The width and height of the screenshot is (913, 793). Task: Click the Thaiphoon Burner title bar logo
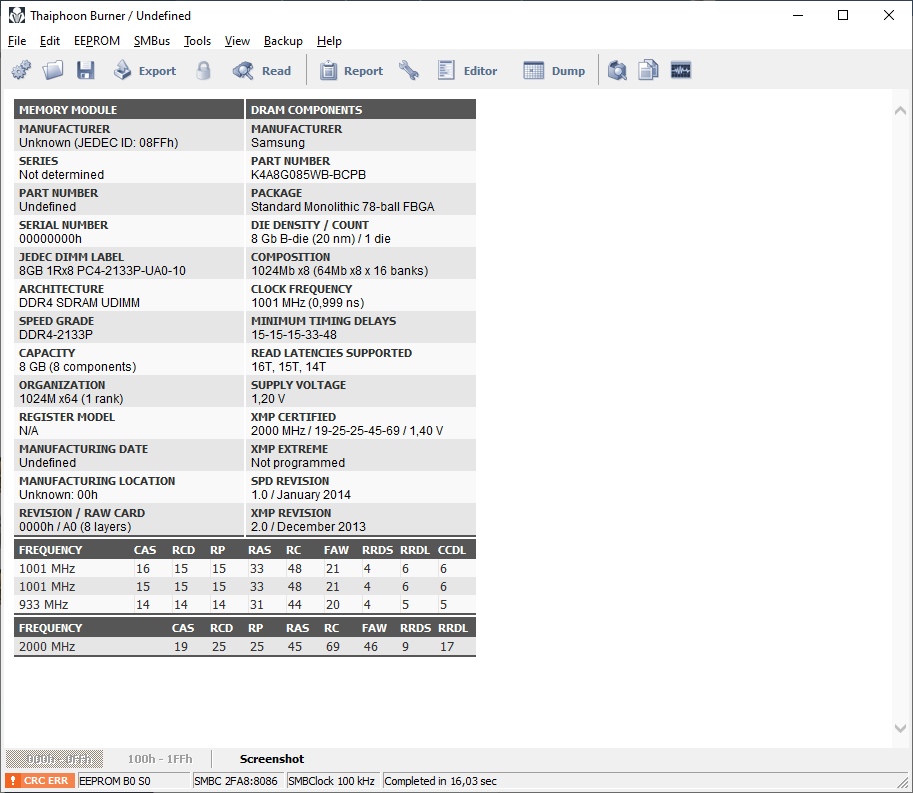point(17,16)
